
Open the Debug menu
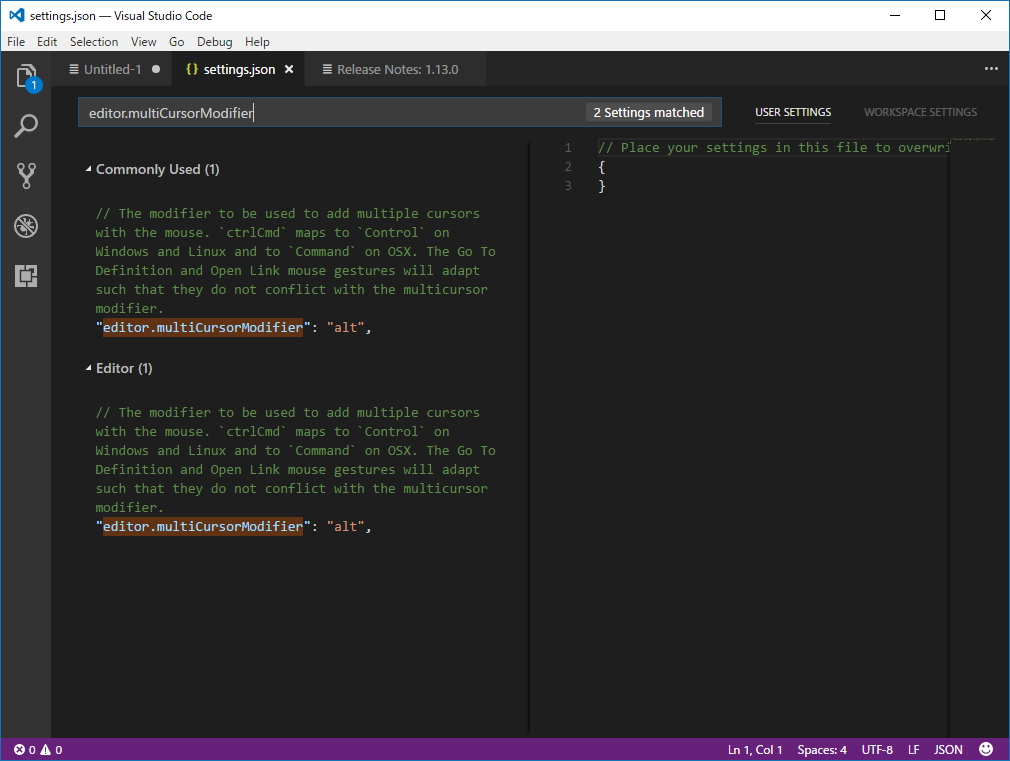coord(214,42)
